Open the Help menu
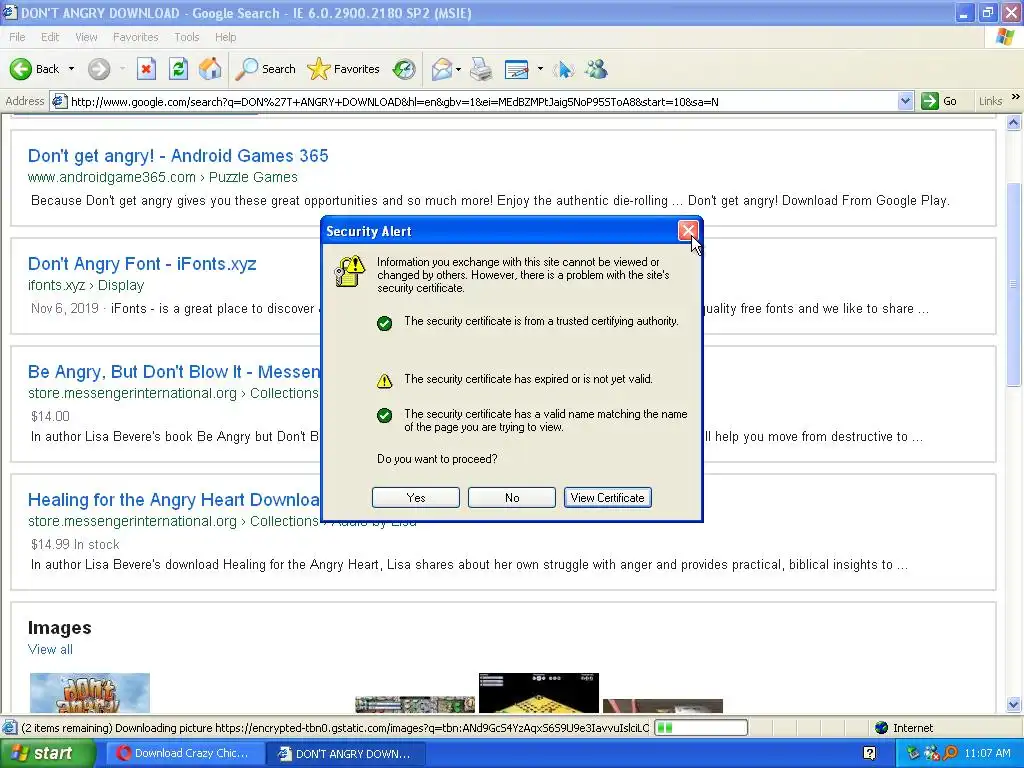 tap(225, 37)
